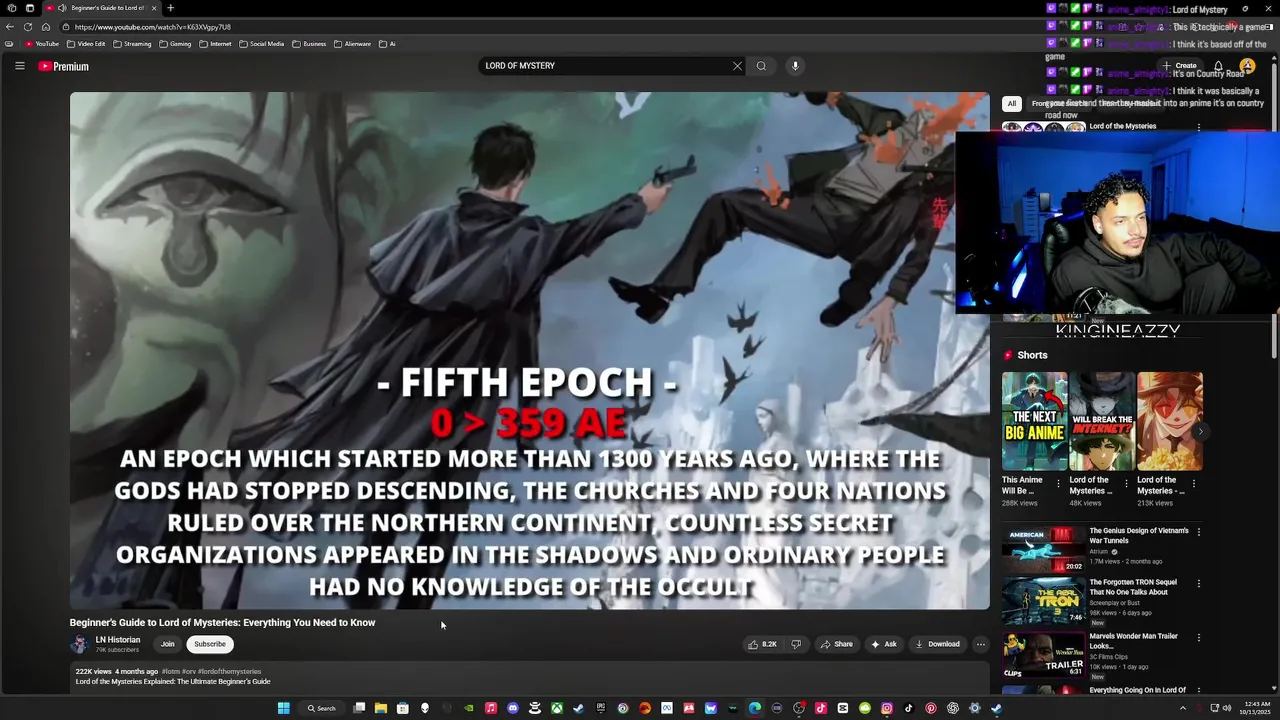Image resolution: width=1280 pixels, height=720 pixels.
Task: Go to YouTube Premium home logo
Action: point(64,66)
